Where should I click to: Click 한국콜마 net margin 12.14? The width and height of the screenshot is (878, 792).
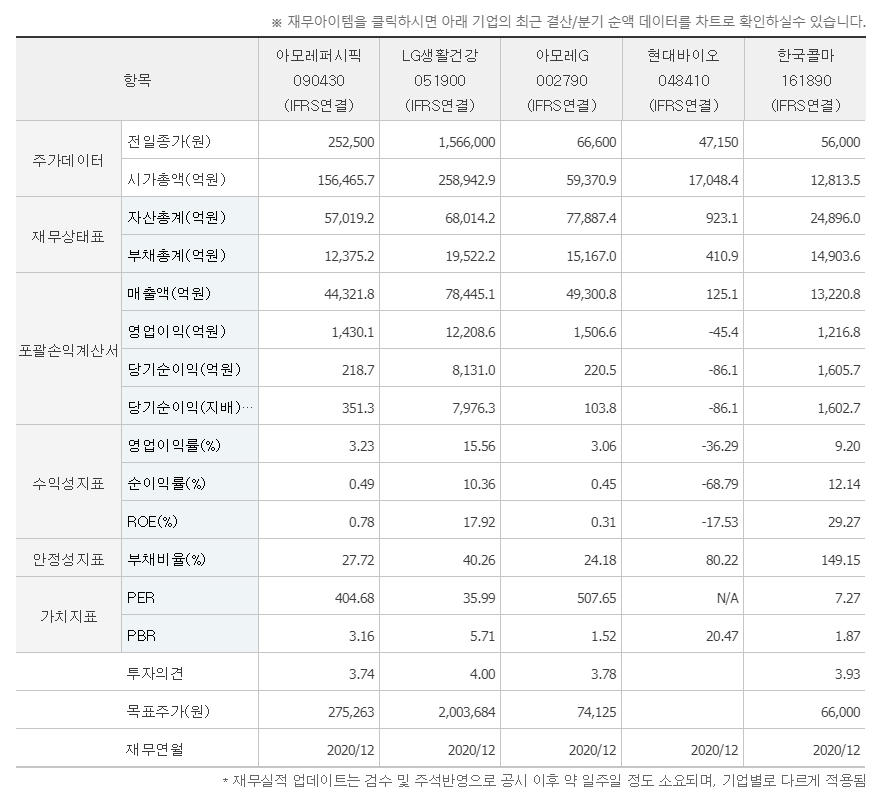pos(844,484)
